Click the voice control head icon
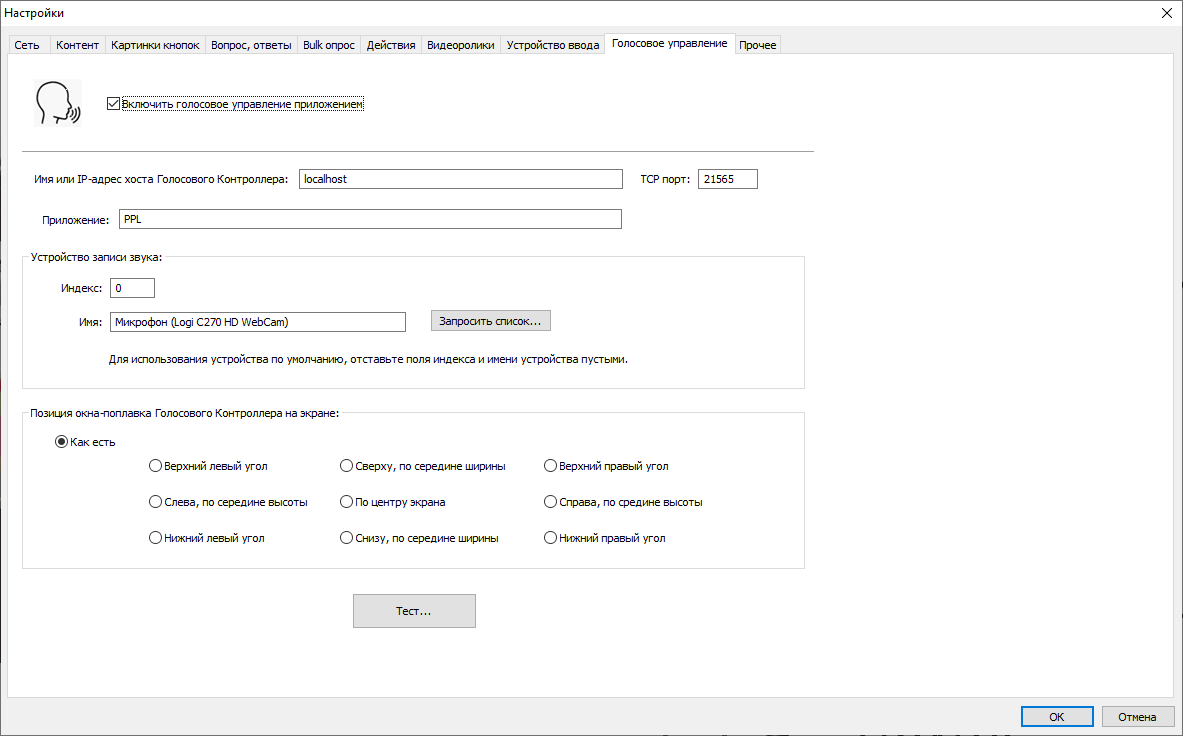Image resolution: width=1183 pixels, height=736 pixels. click(57, 102)
